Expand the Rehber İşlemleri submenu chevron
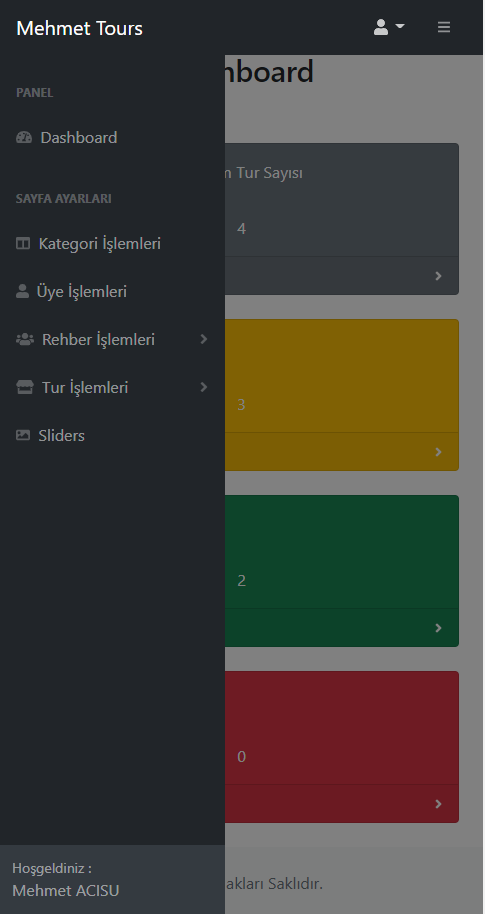This screenshot has width=485, height=914. coord(204,339)
